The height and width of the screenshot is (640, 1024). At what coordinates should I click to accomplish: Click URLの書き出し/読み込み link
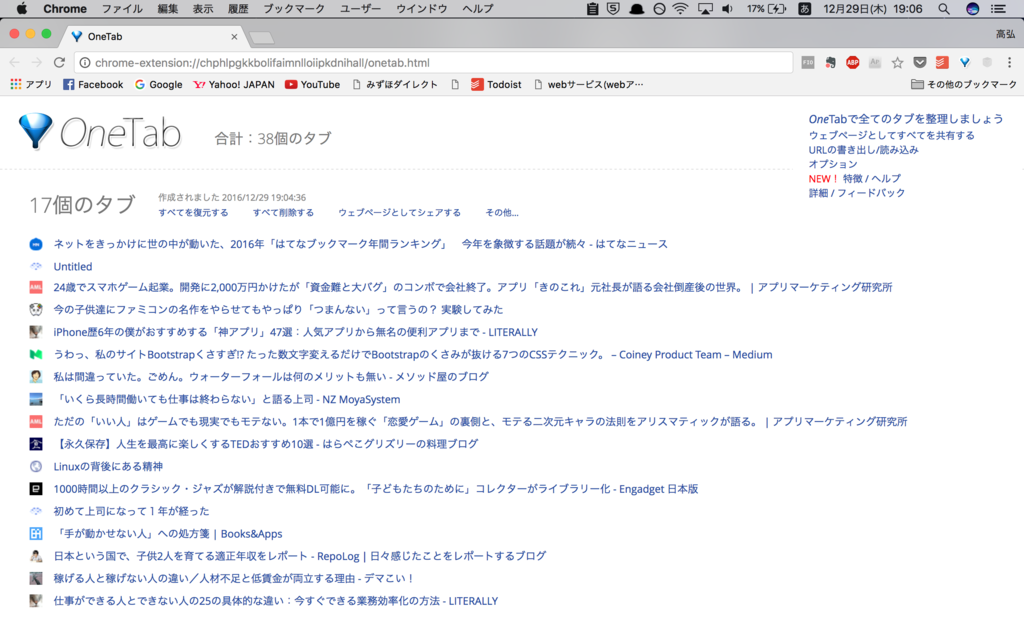(863, 150)
